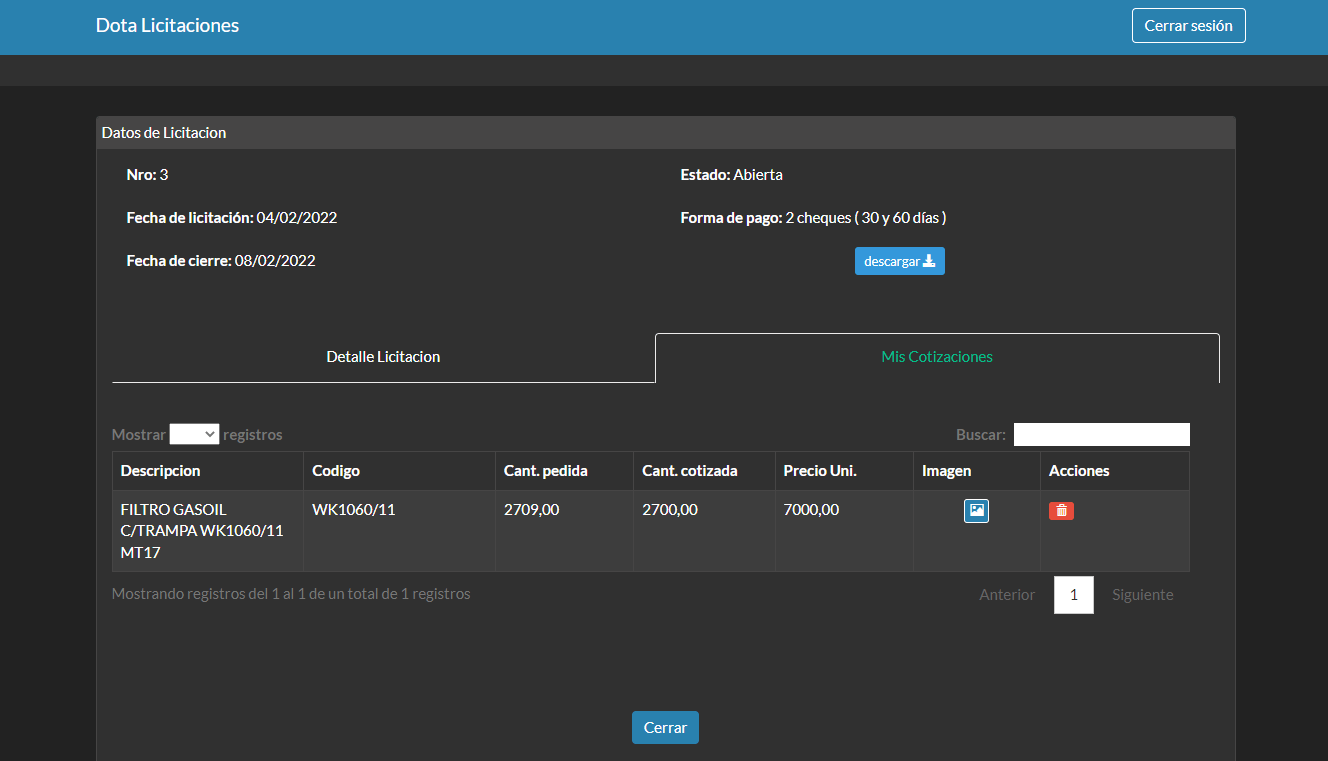Select page 1 in the pagination
This screenshot has height=761, width=1328.
pos(1073,595)
